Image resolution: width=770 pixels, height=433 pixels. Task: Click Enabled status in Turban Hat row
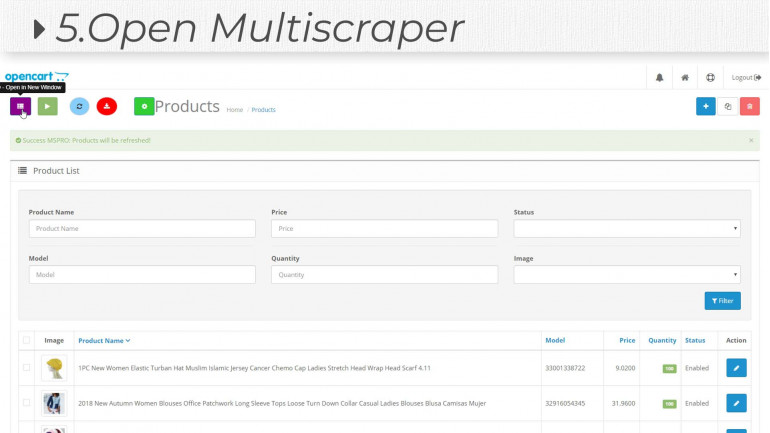697,368
